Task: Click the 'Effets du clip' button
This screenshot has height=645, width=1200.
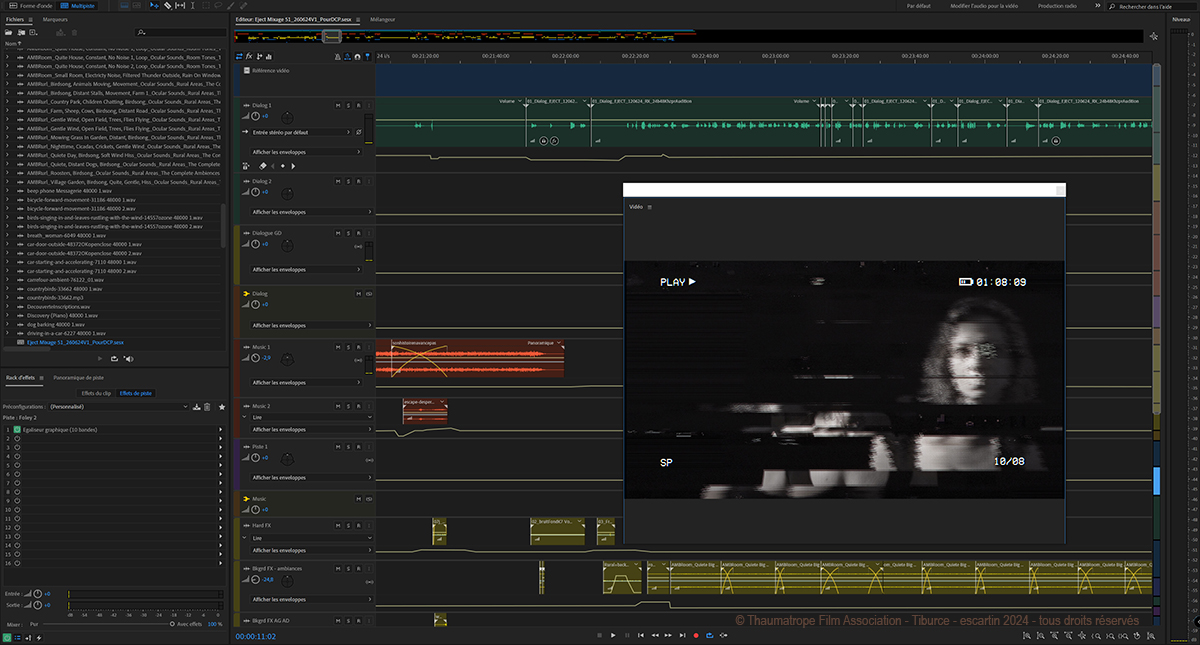Action: pyautogui.click(x=96, y=393)
